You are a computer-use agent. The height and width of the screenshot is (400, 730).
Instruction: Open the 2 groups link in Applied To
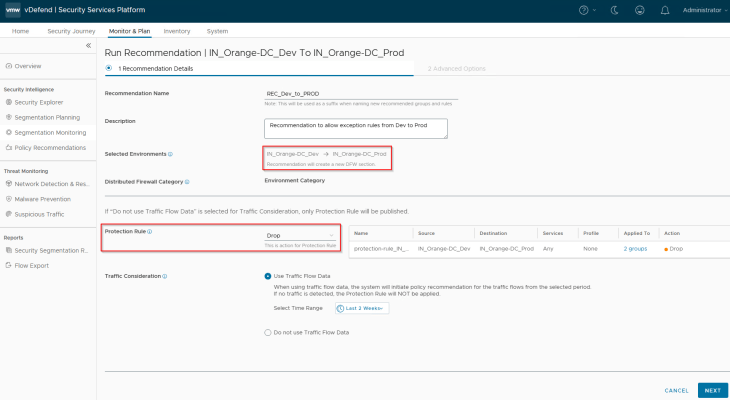pos(635,247)
